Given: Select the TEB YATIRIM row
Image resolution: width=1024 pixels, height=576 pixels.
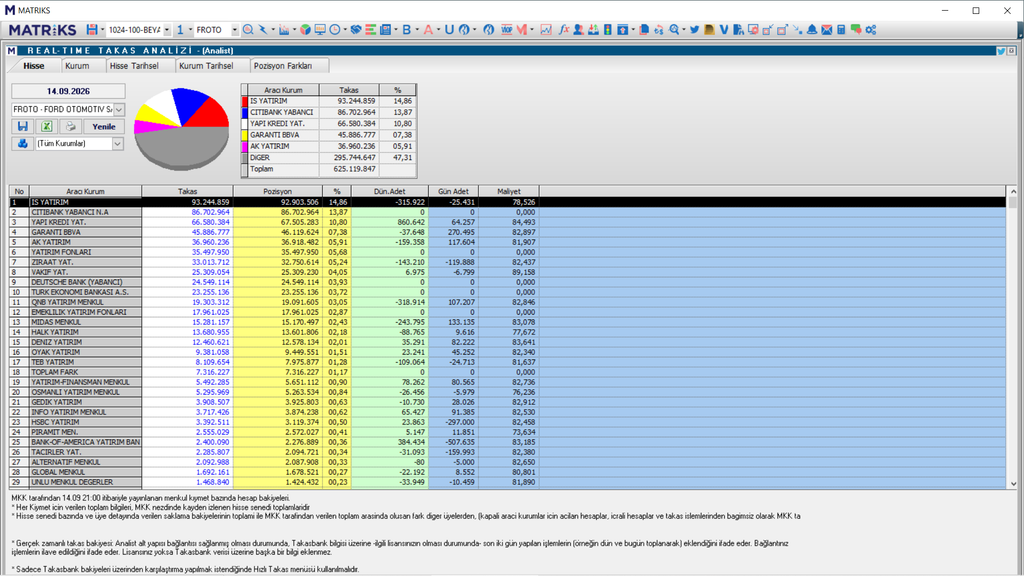Looking at the screenshot, I should tap(507, 362).
